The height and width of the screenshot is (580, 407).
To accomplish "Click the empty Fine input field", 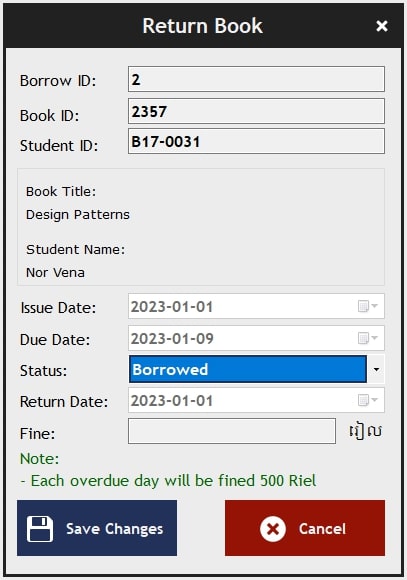I will (232, 431).
